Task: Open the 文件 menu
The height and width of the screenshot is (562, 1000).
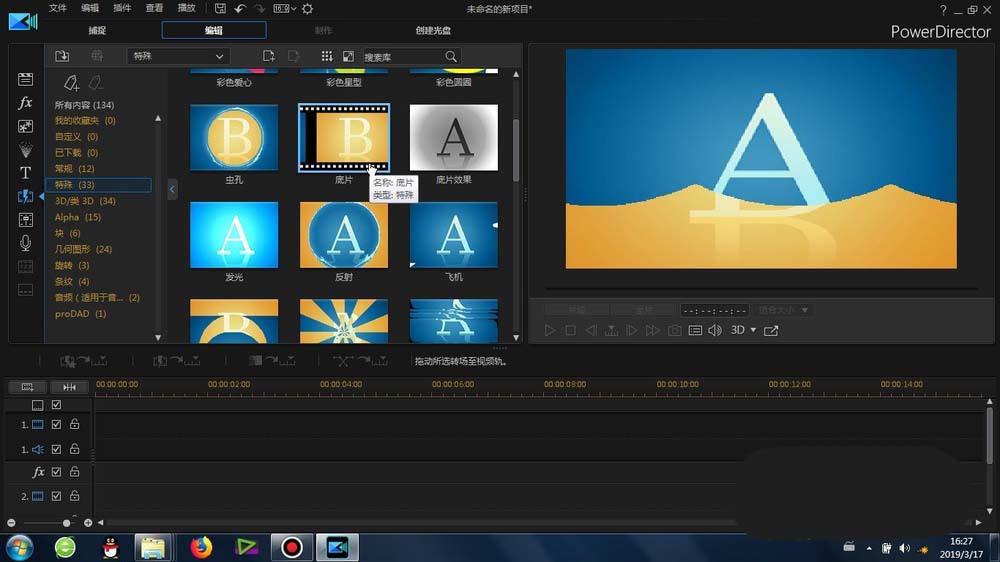Action: 58,8
